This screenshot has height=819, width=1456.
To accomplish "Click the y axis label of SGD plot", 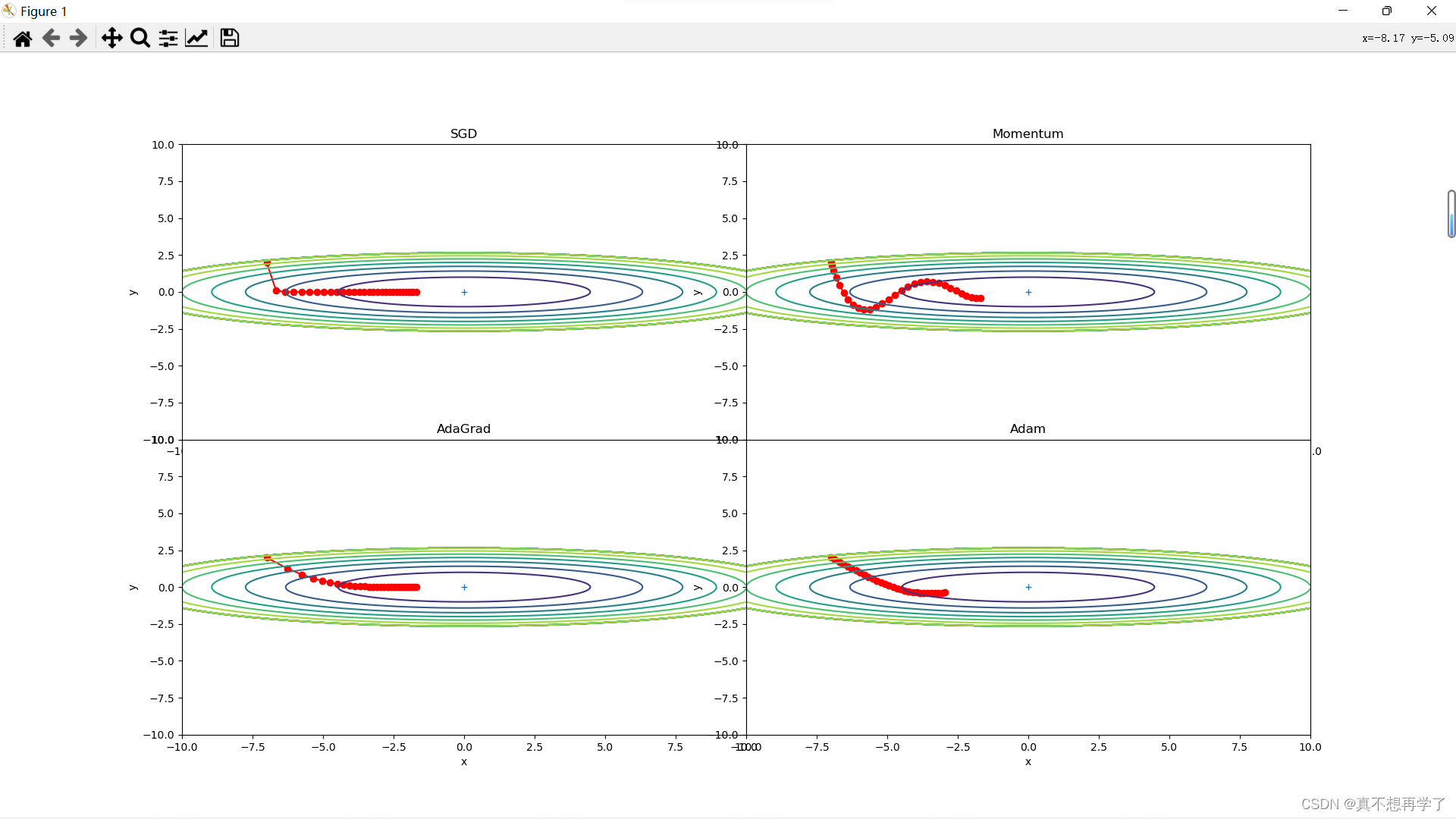I will coord(133,292).
